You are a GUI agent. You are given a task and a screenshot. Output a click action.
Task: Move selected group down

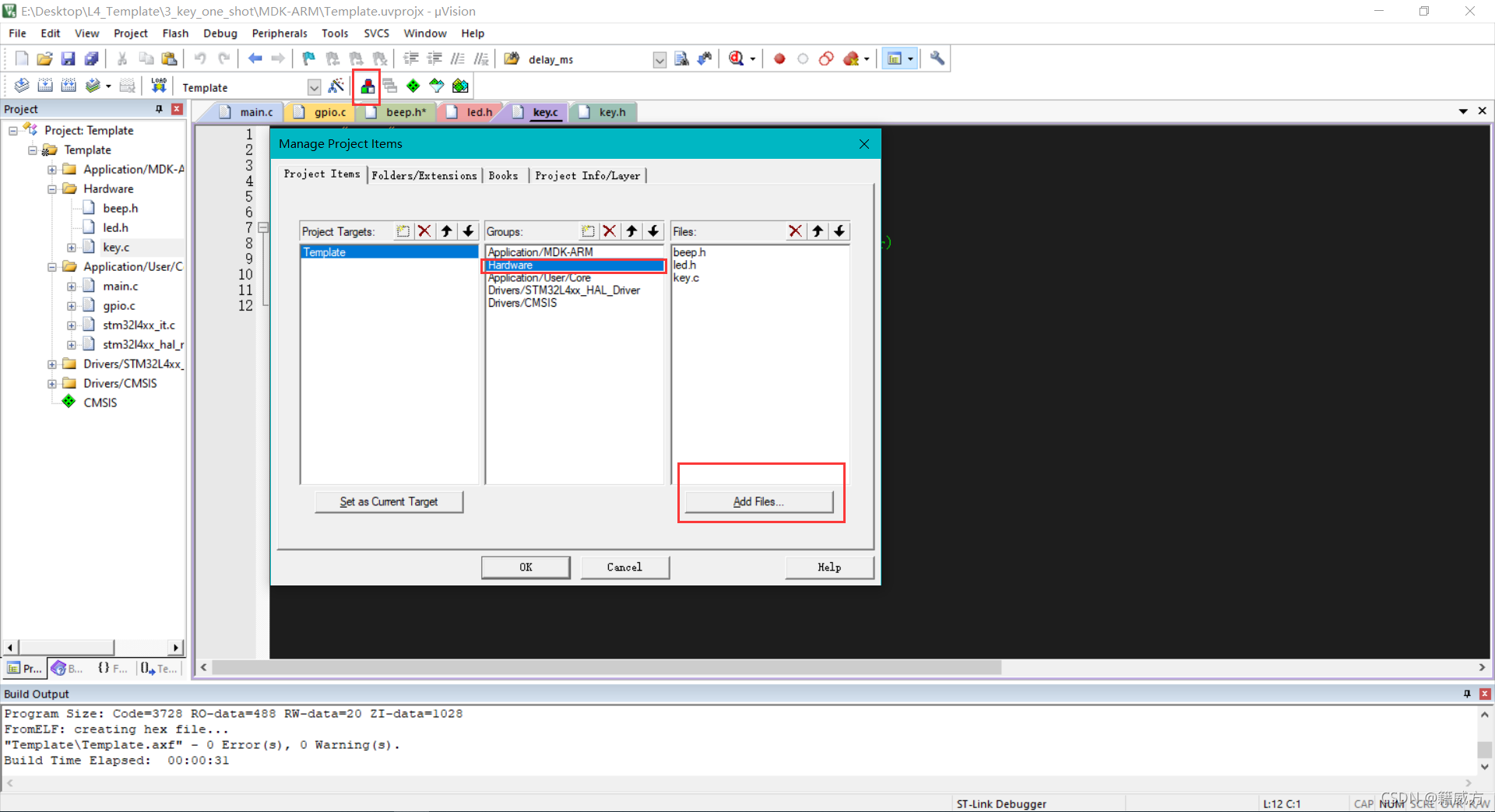[653, 231]
